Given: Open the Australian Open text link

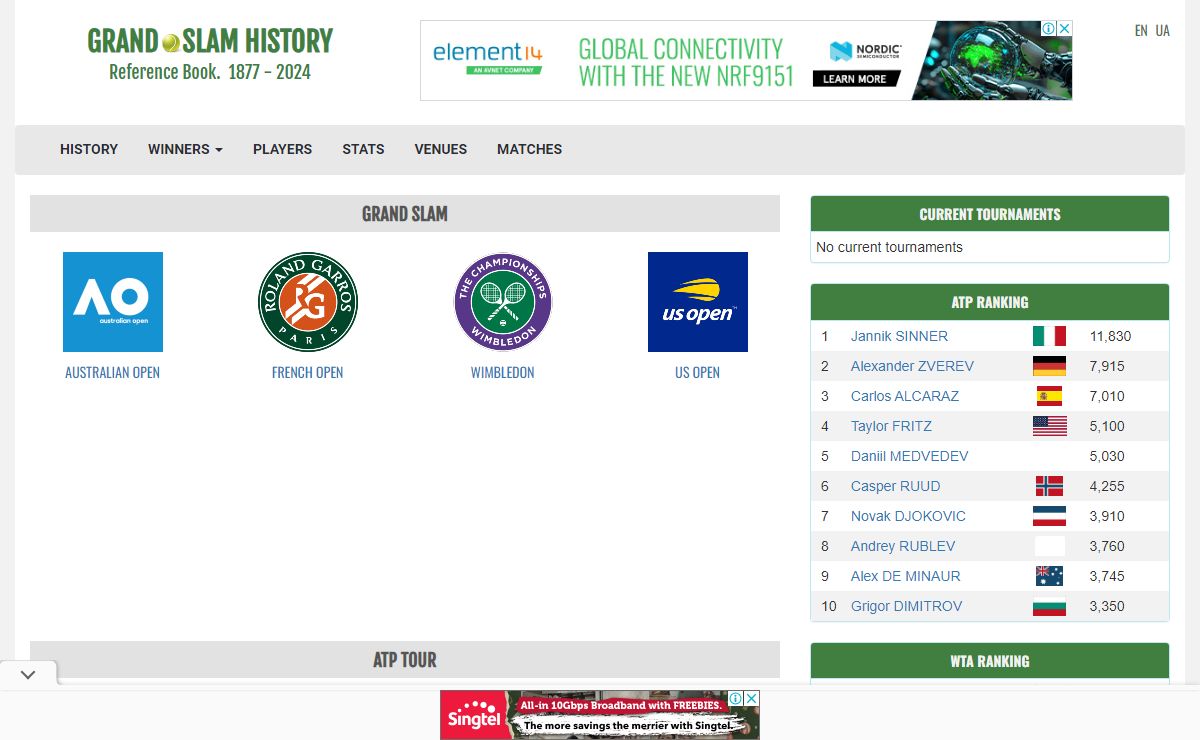Looking at the screenshot, I should (113, 372).
